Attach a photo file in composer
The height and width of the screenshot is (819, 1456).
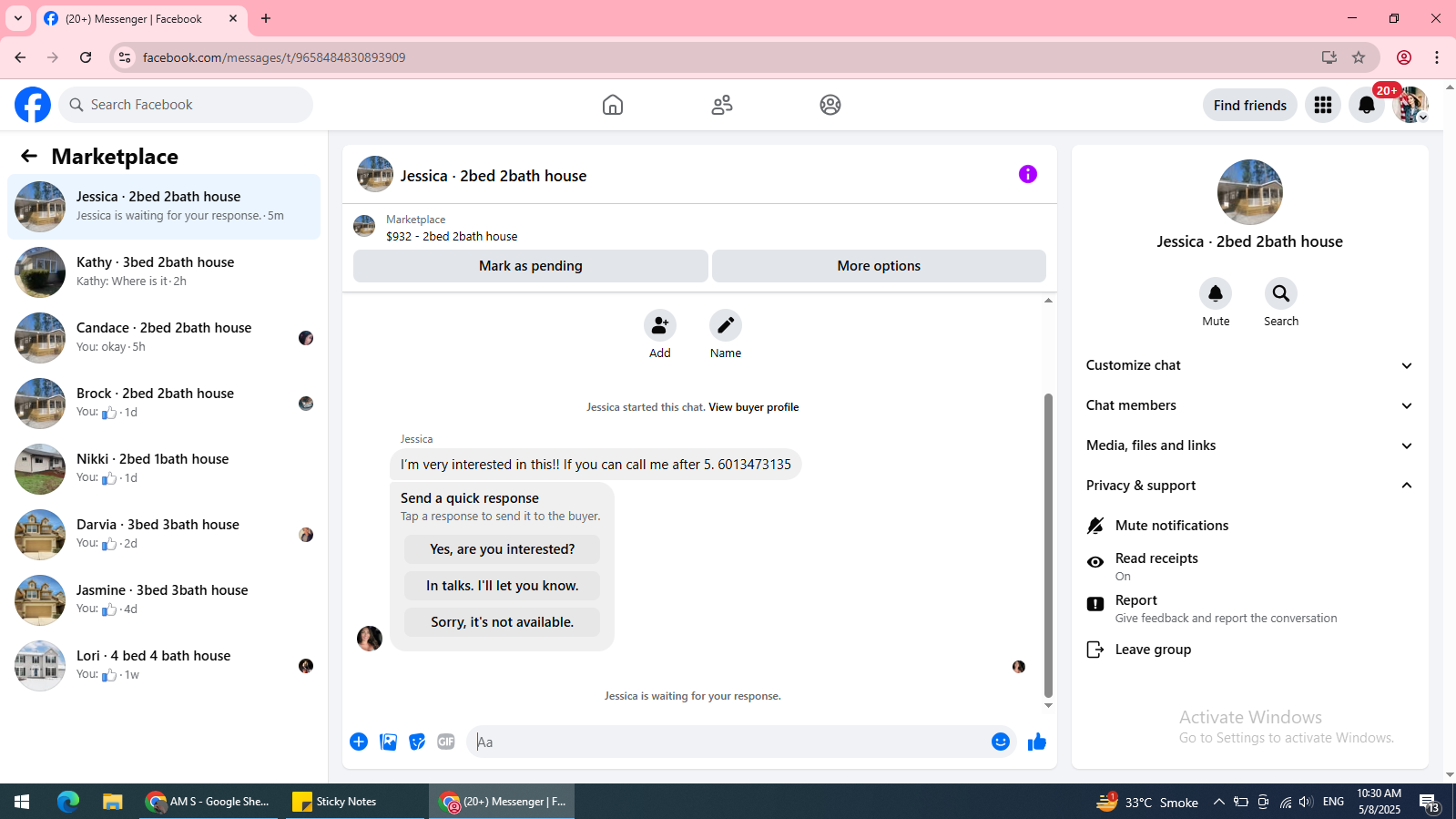pos(388,742)
